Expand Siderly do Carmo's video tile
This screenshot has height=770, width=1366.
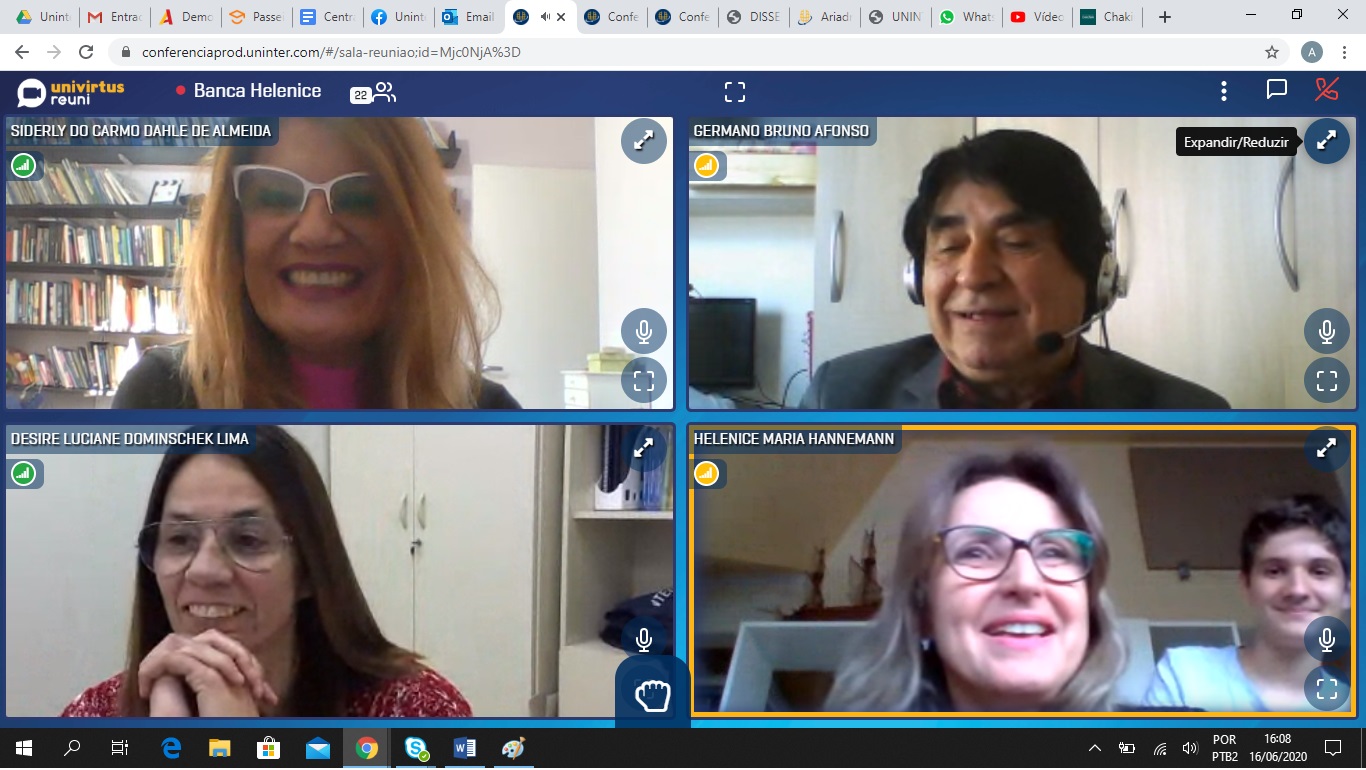pos(643,141)
